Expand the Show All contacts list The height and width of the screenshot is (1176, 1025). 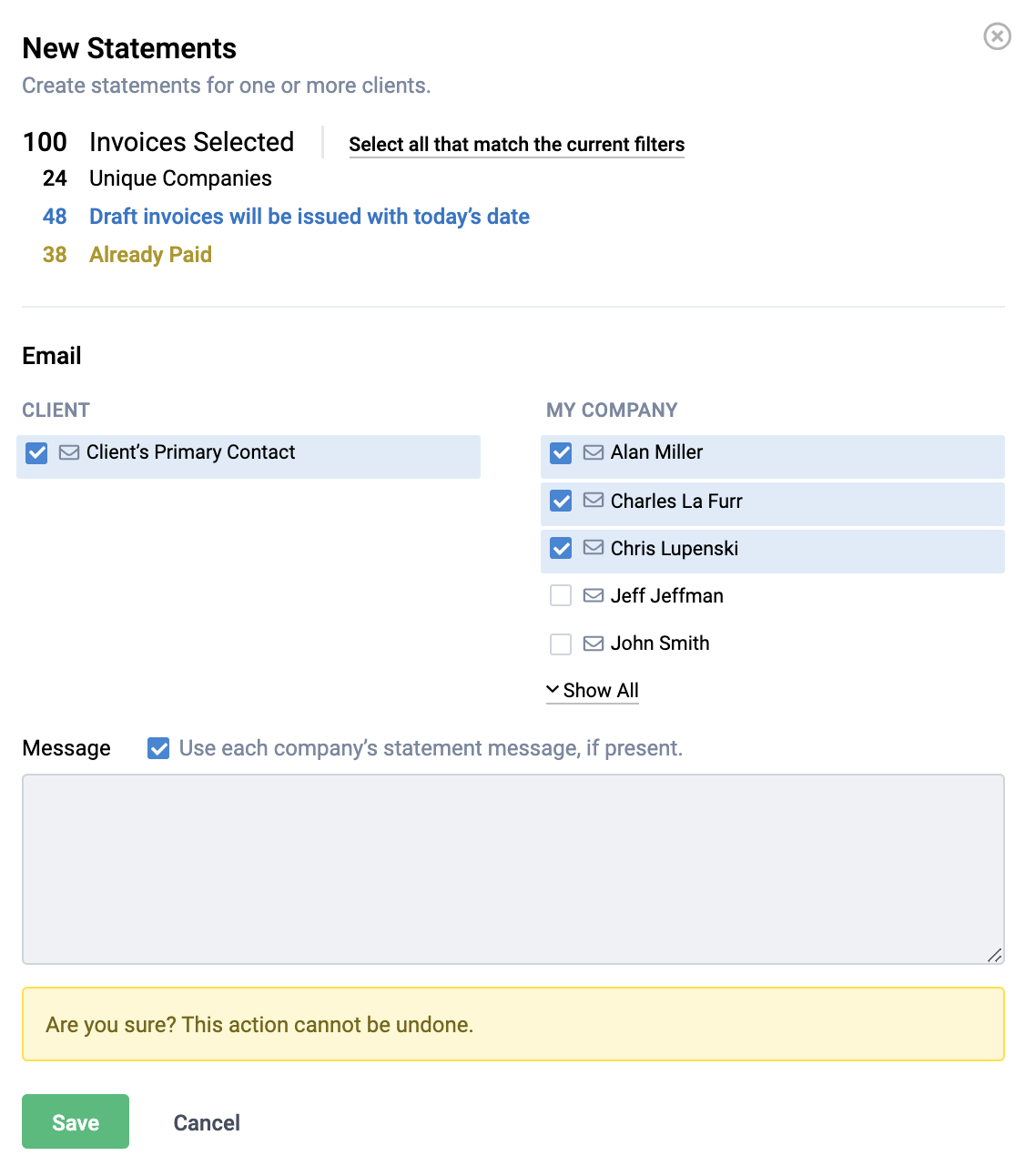[593, 691]
